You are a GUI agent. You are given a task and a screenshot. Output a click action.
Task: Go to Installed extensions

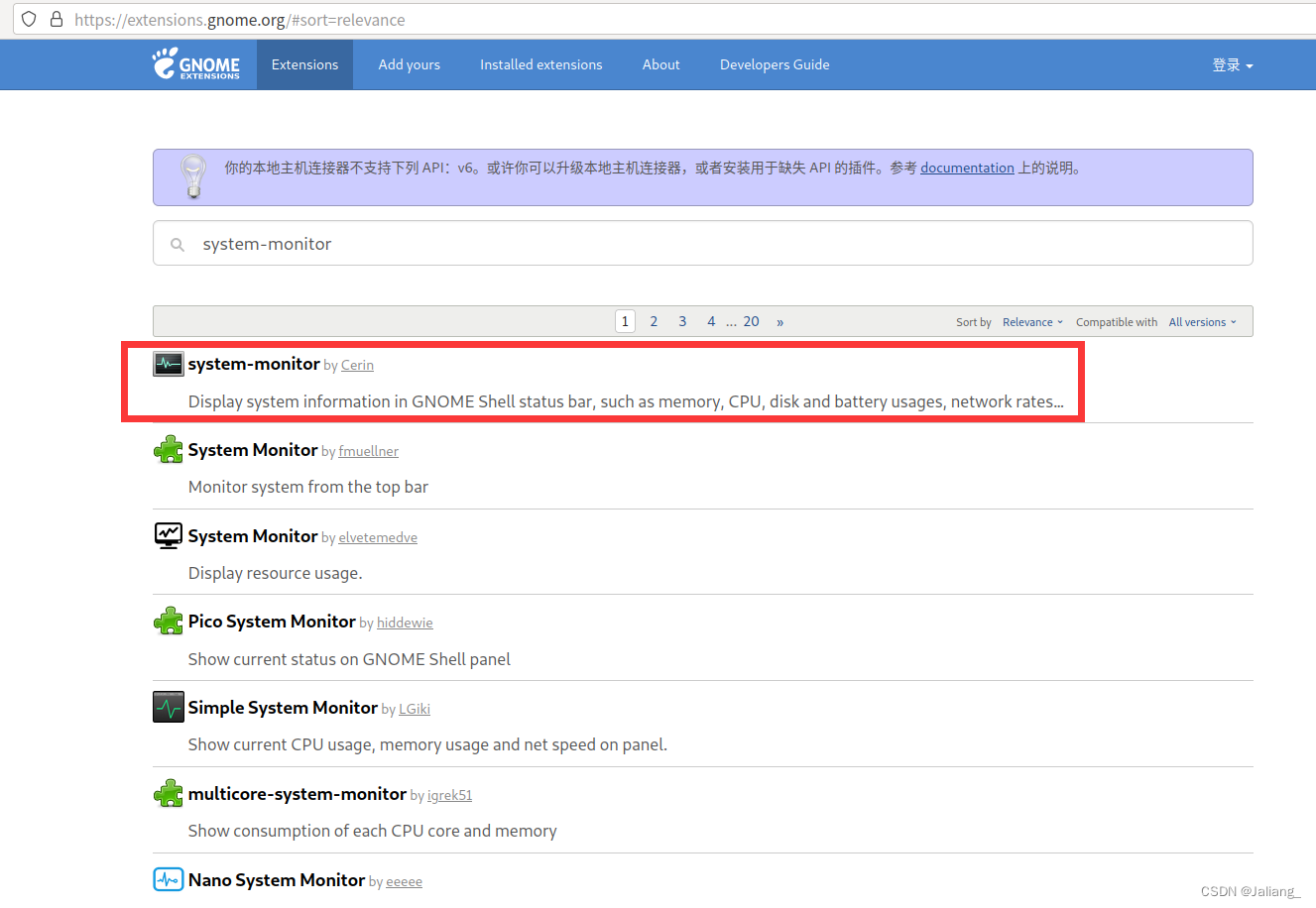(x=541, y=64)
